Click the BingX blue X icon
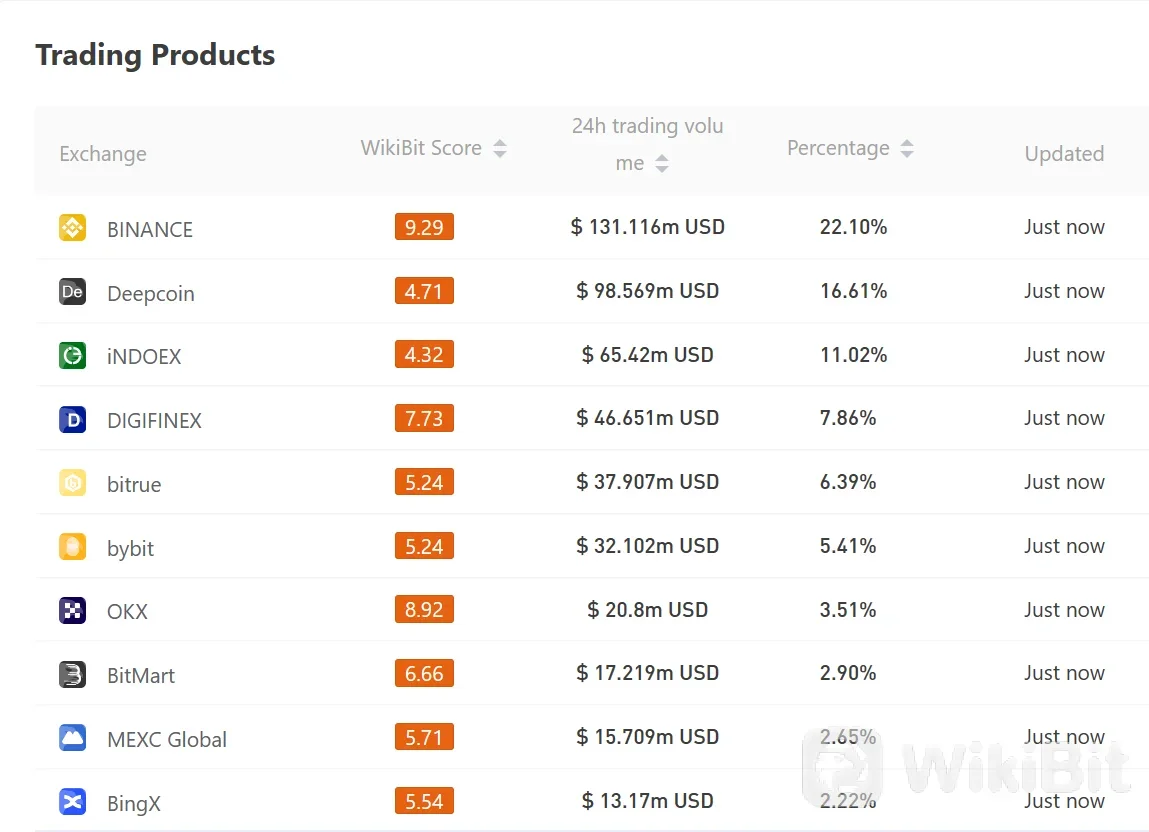 (73, 802)
